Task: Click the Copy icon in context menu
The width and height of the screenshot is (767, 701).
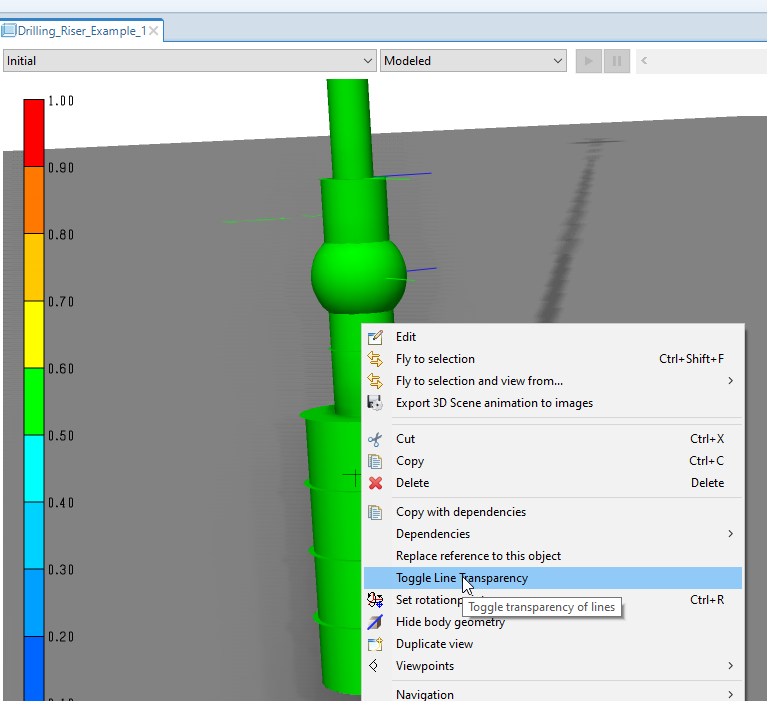Action: point(375,461)
